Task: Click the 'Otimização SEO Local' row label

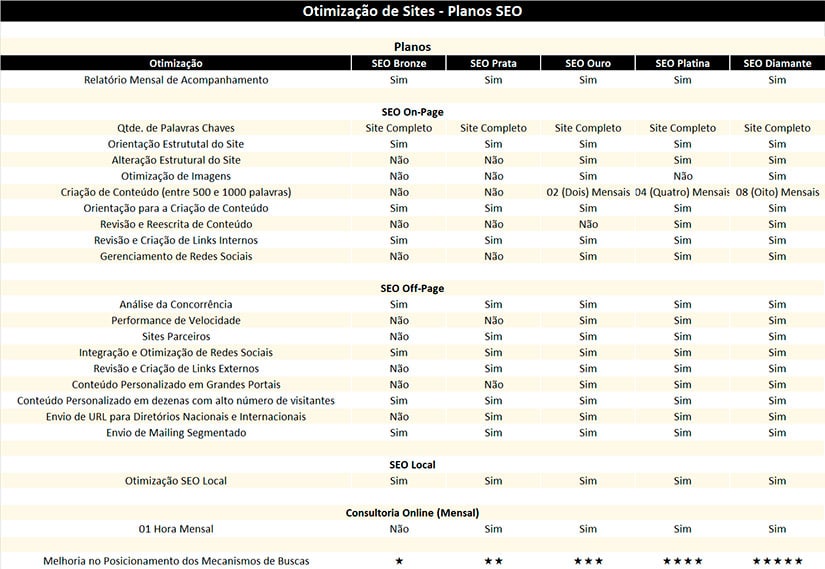Action: [176, 481]
